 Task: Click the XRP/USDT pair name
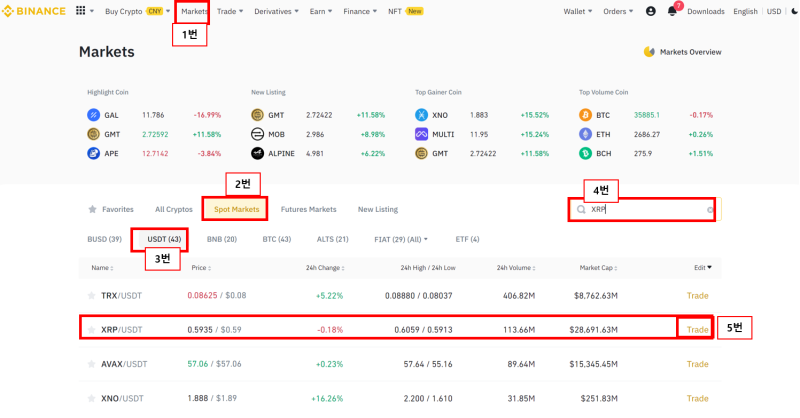121,330
